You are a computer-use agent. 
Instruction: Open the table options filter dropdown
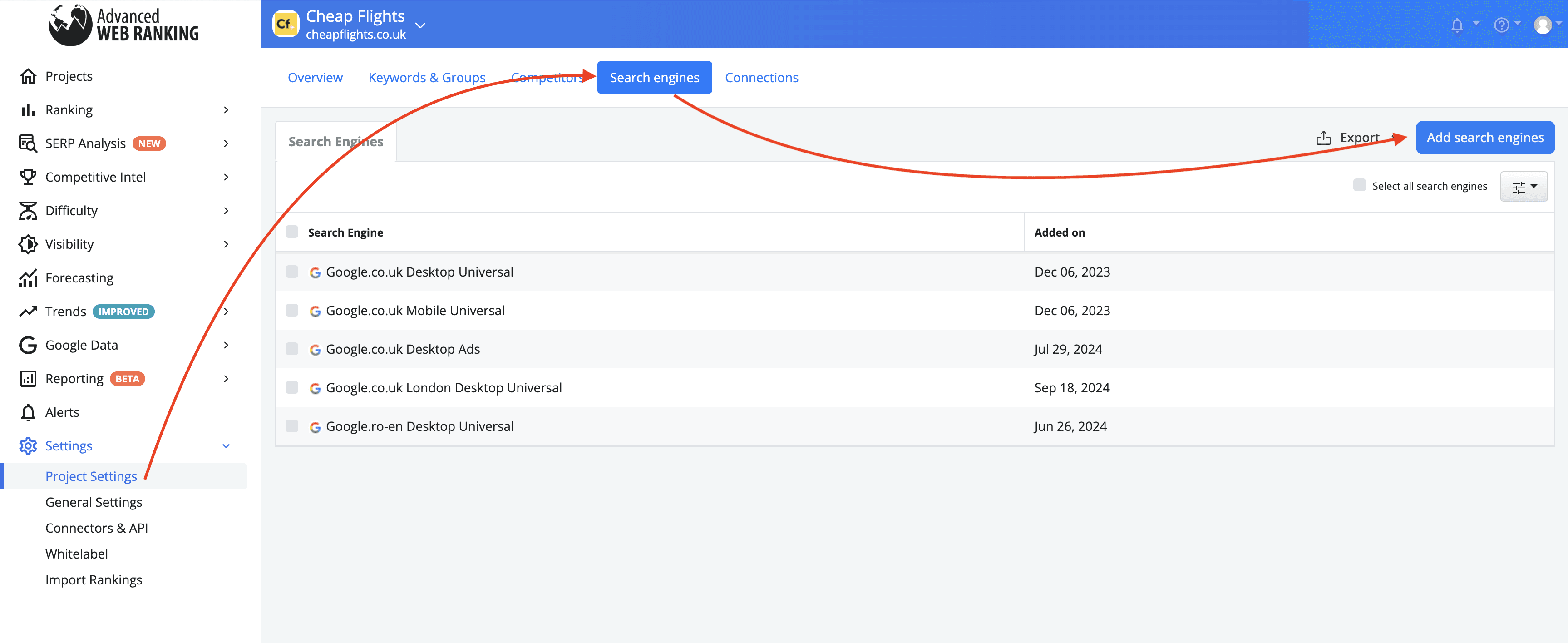coord(1524,186)
